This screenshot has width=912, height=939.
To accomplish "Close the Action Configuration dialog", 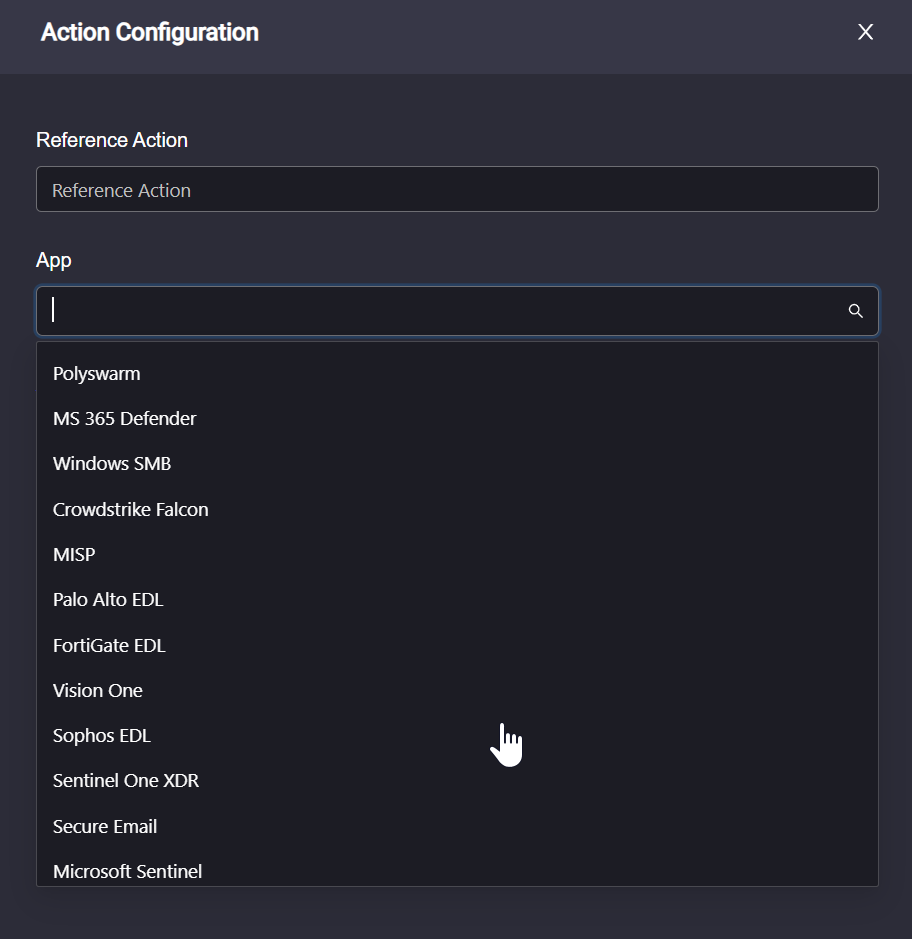I will [865, 32].
